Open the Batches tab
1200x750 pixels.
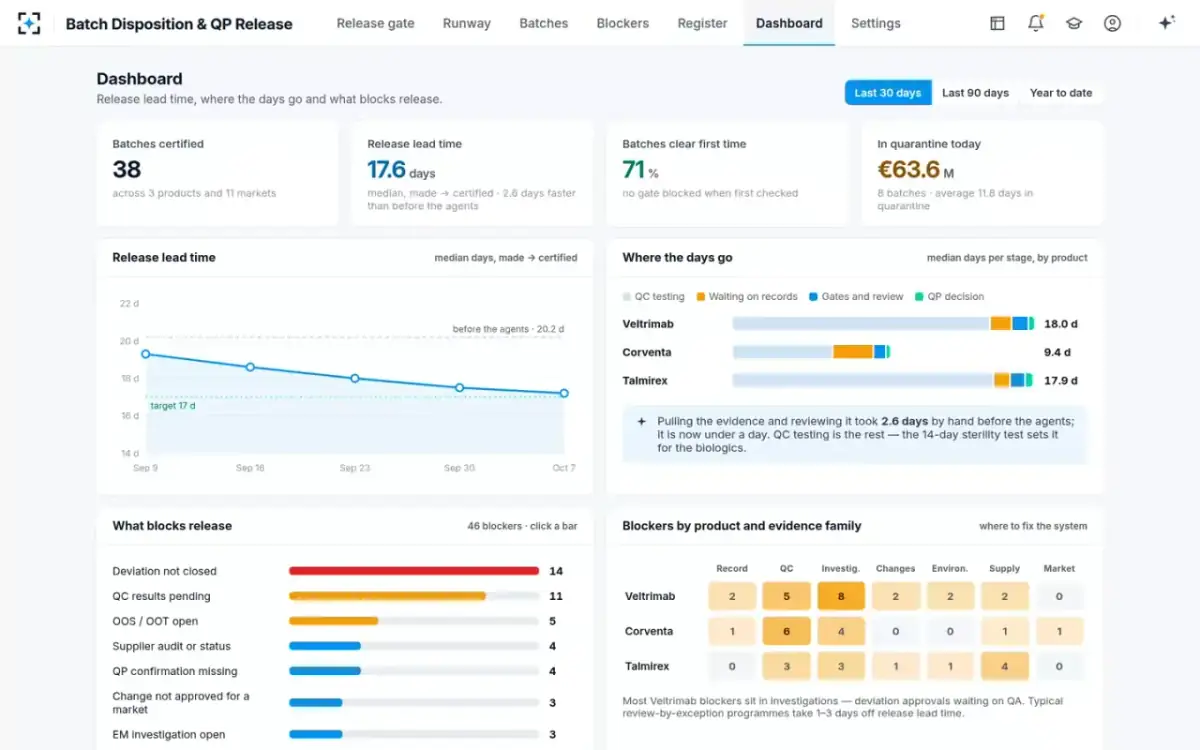[x=544, y=23]
